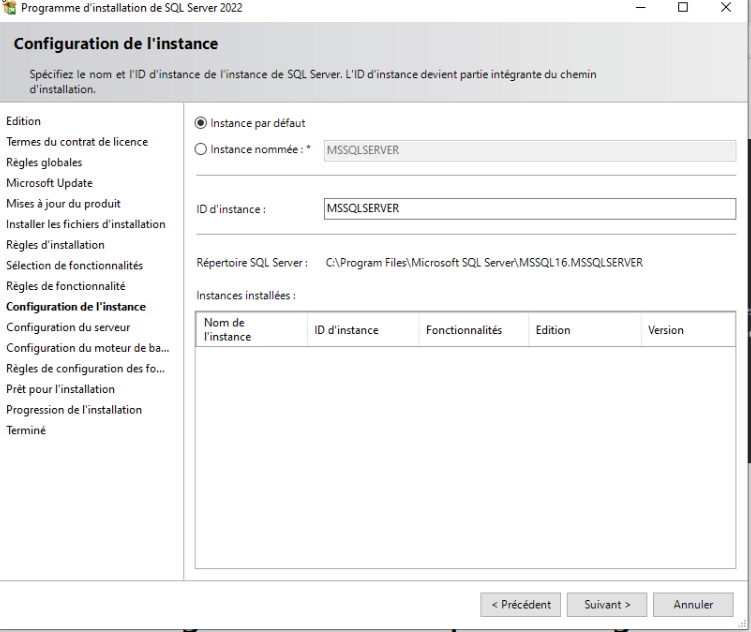Open Configuration du moteur de ba... step
751x632 pixels.
88,348
